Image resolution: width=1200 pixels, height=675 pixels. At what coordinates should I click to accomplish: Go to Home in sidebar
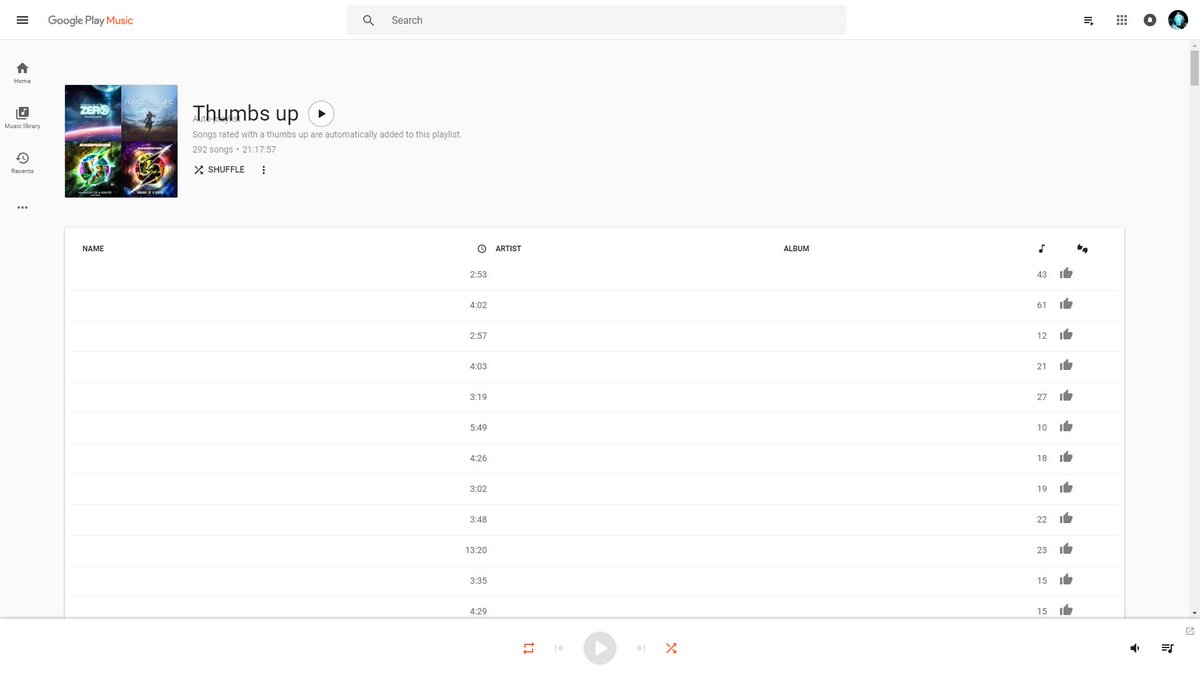click(22, 73)
